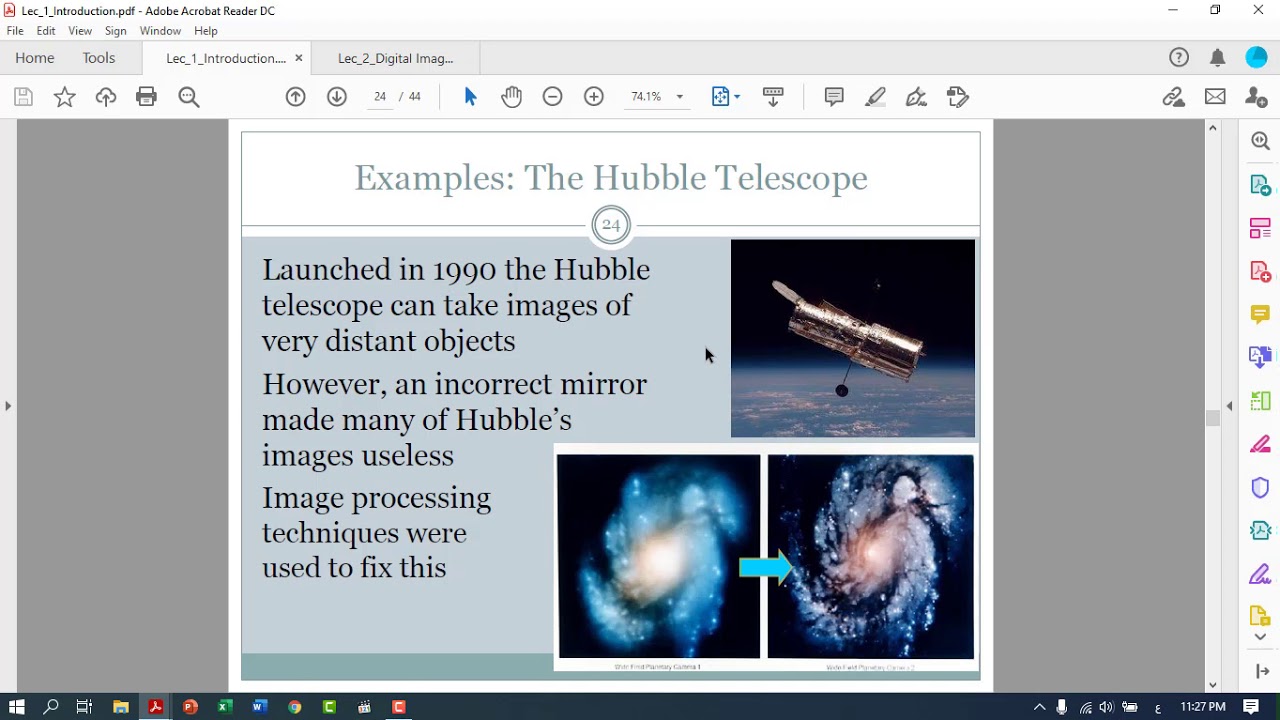Click the vertical scrollbar down arrow
This screenshot has height=720, width=1280.
(x=1213, y=685)
